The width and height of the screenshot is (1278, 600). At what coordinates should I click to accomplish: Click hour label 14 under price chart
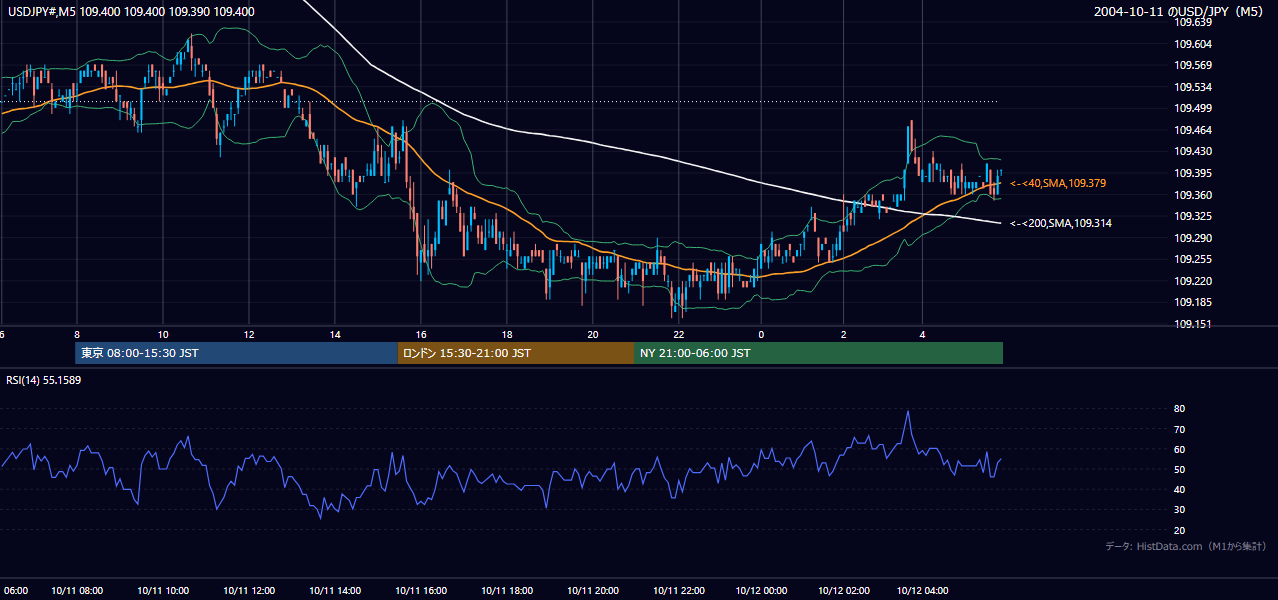(335, 334)
